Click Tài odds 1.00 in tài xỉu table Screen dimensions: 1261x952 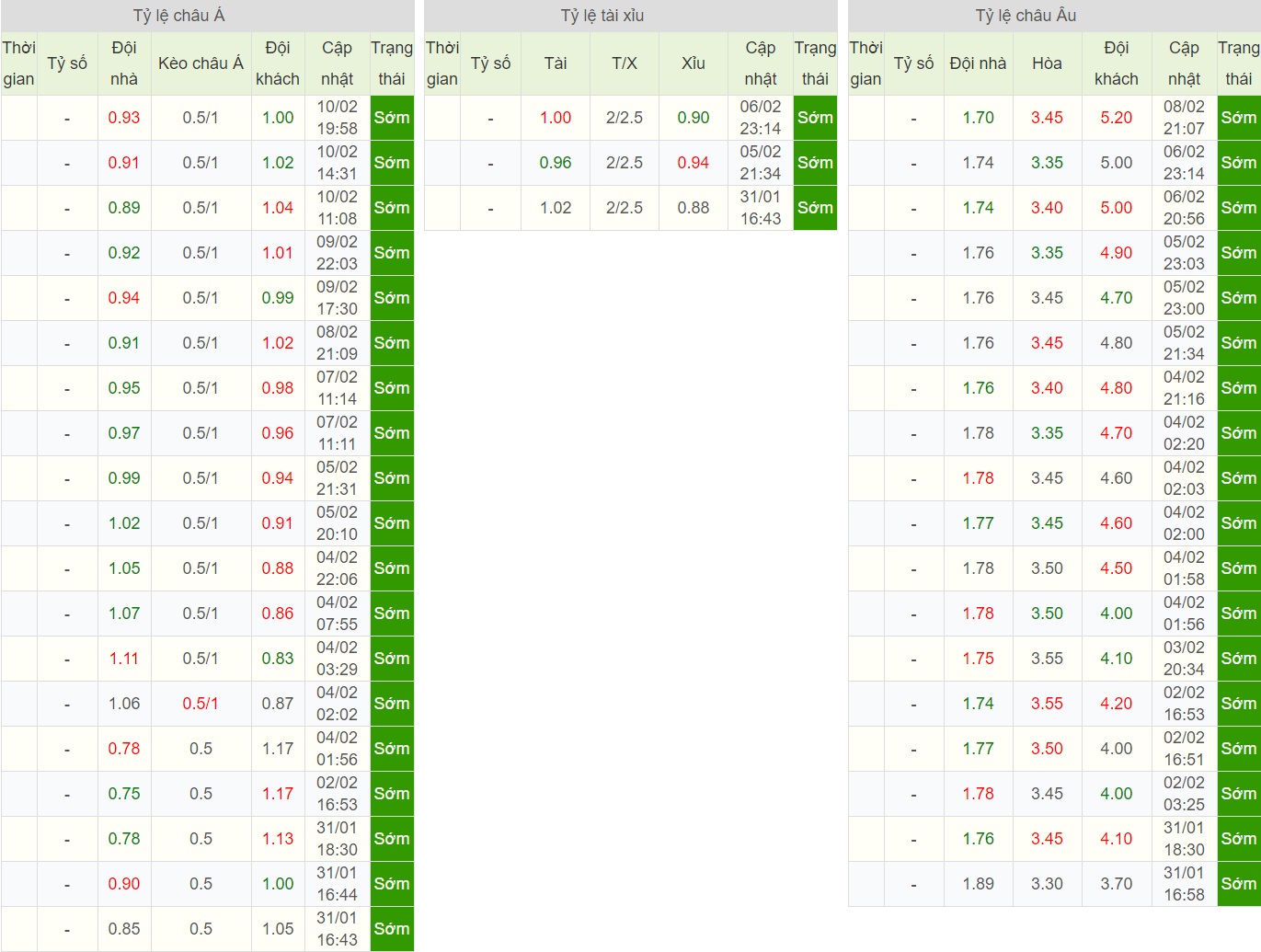tap(556, 118)
